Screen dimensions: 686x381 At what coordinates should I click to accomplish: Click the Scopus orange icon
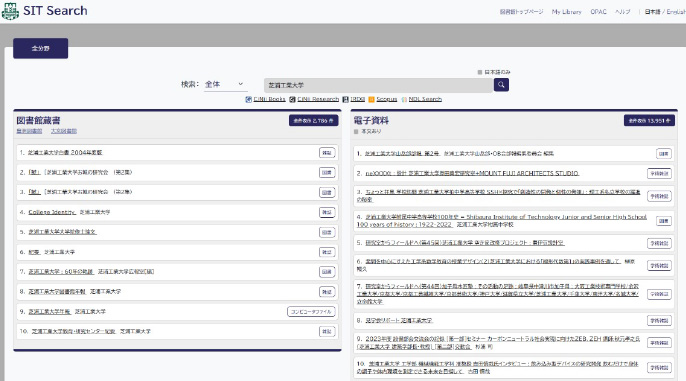tap(371, 99)
